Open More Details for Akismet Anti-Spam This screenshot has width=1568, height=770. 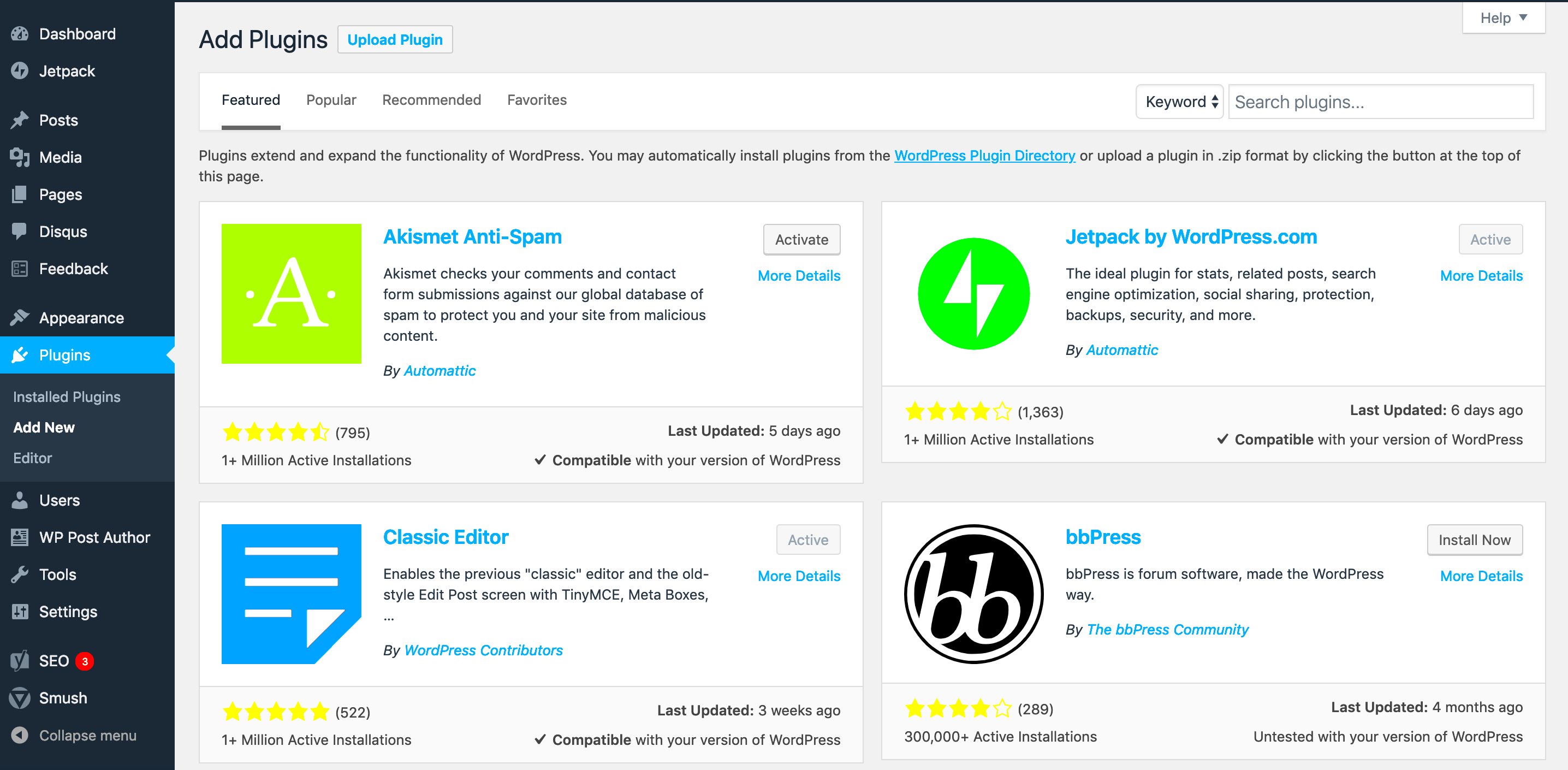click(x=799, y=276)
